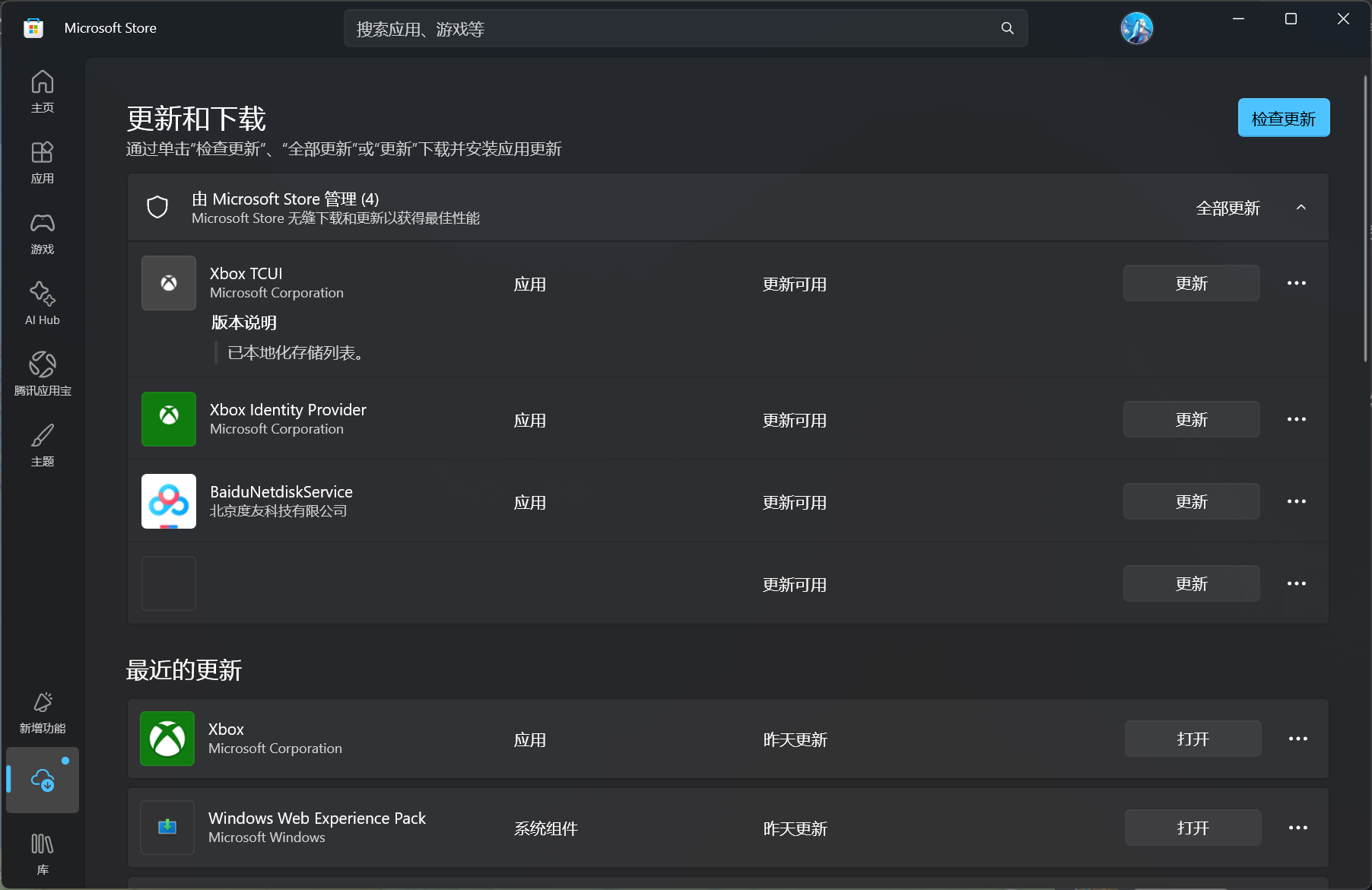Open Xbox using the 打开 button
This screenshot has height=890, width=1372.
(1193, 739)
